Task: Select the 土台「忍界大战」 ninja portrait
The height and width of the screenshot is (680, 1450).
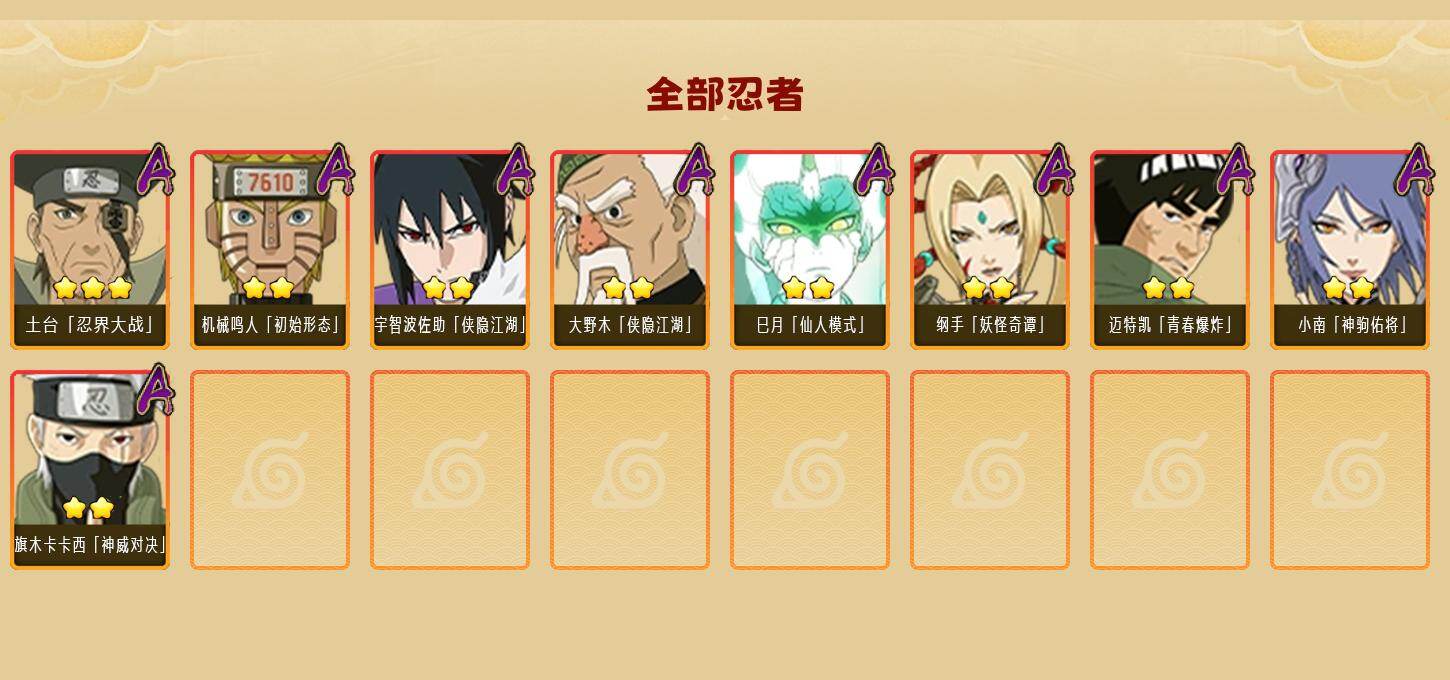Action: click(x=90, y=250)
